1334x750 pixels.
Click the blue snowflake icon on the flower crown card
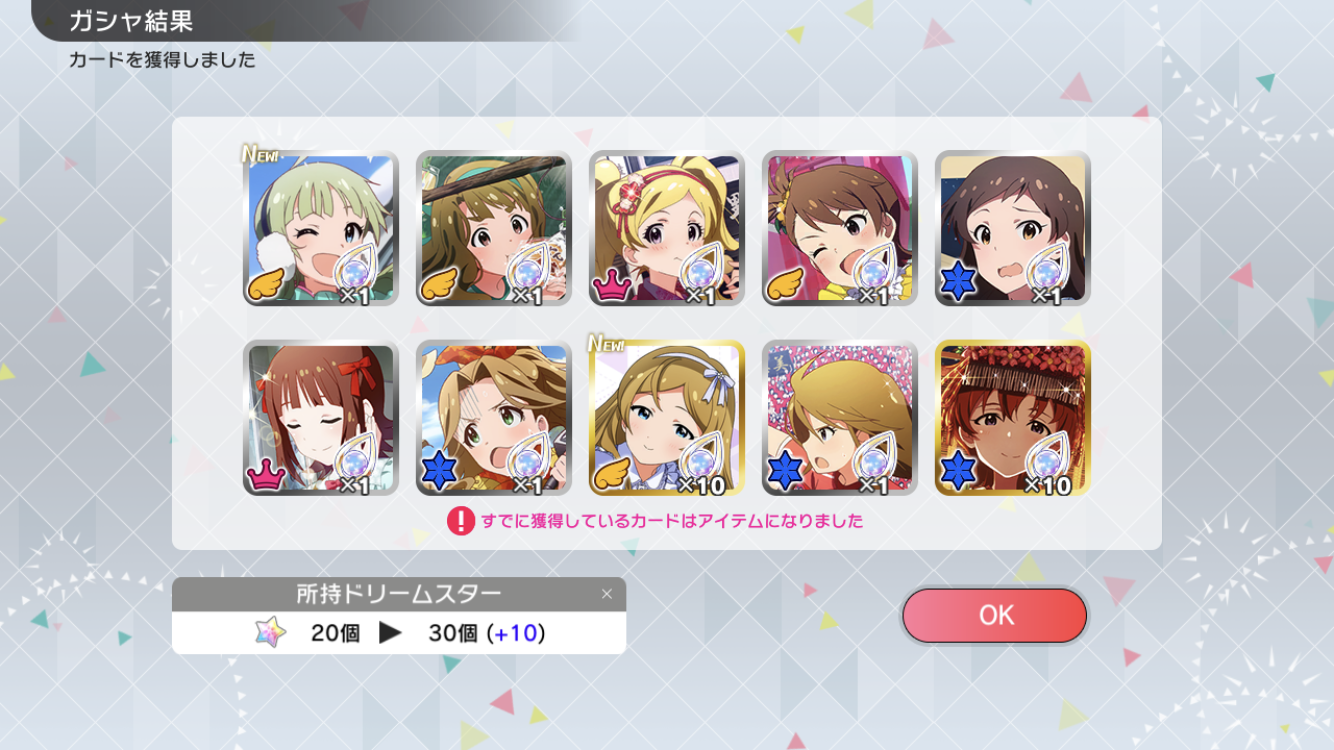click(x=959, y=472)
